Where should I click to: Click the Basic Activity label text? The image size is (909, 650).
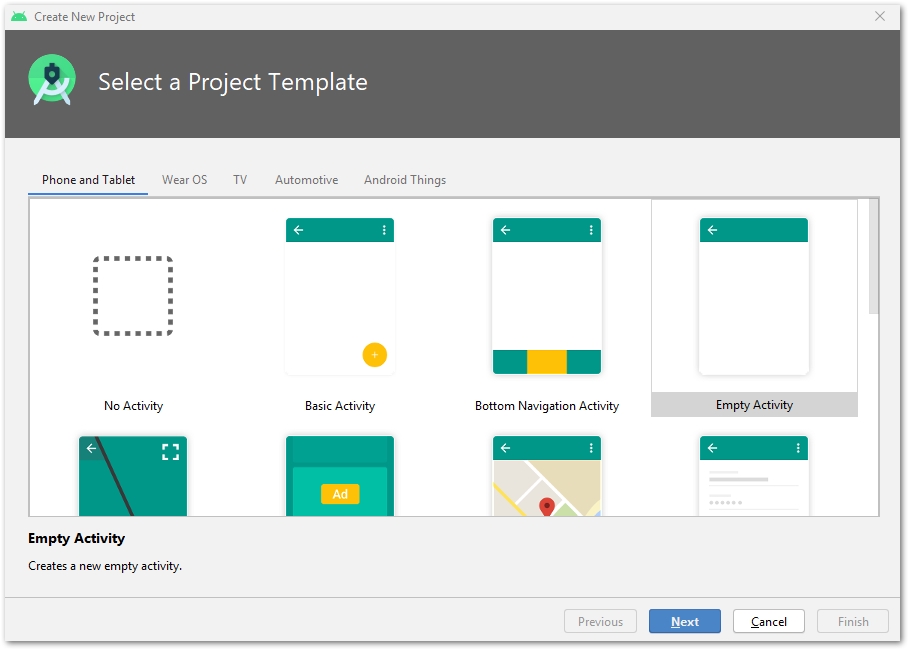click(x=340, y=406)
